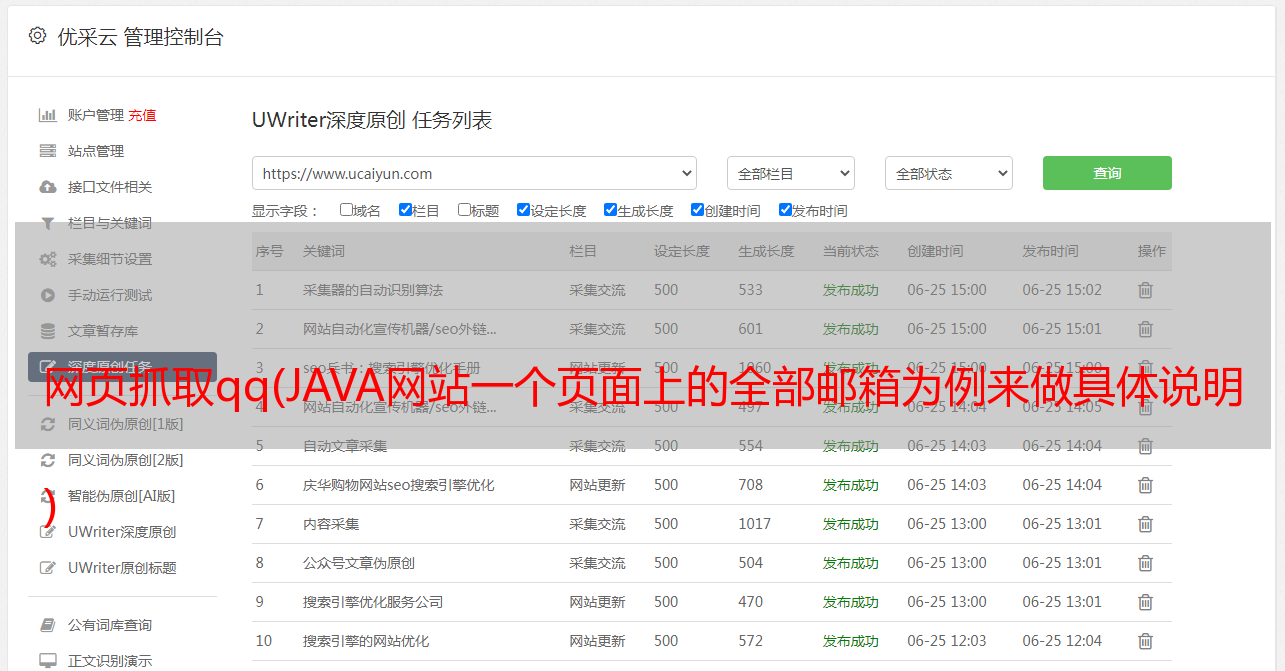The width and height of the screenshot is (1285, 671).
Task: Click the green 查询 button
Action: [1106, 173]
